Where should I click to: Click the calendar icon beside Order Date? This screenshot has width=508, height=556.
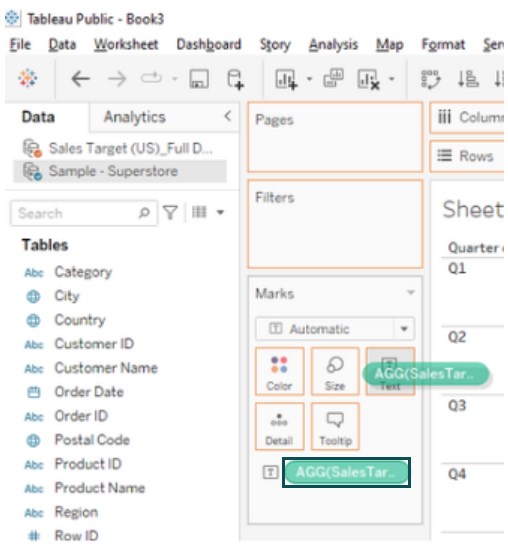34,392
